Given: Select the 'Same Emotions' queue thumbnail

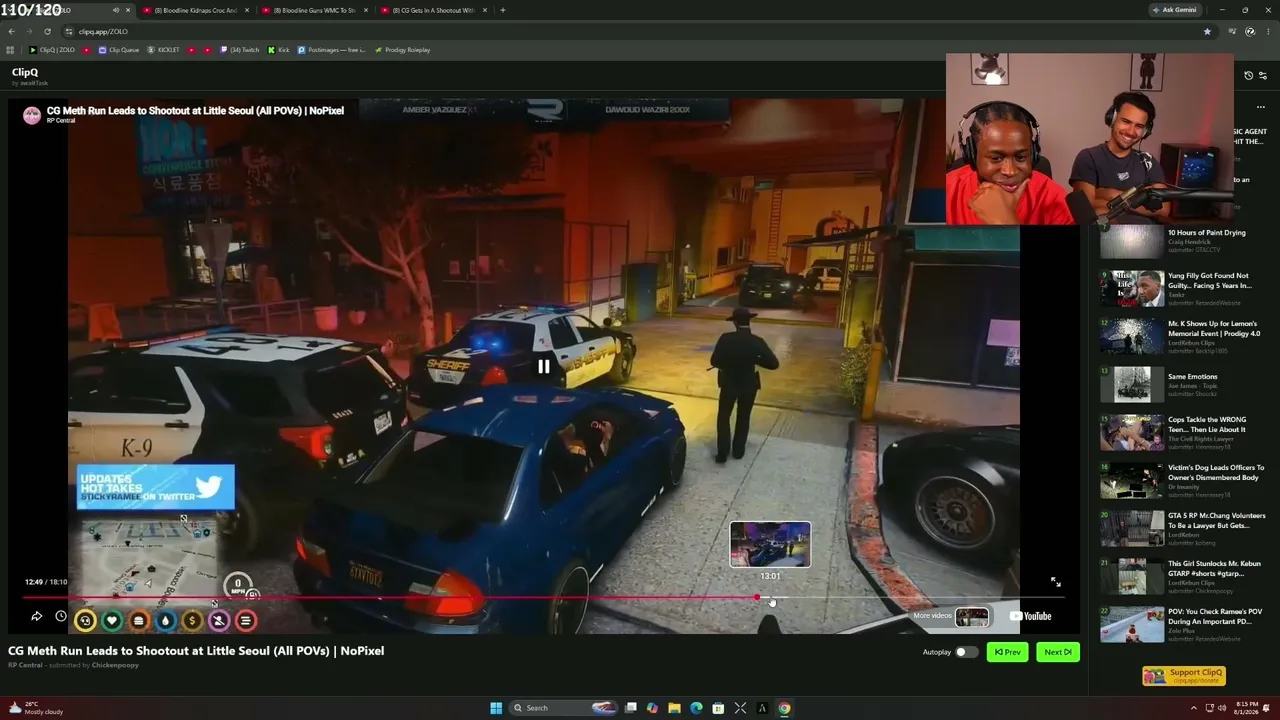Looking at the screenshot, I should [x=1131, y=385].
